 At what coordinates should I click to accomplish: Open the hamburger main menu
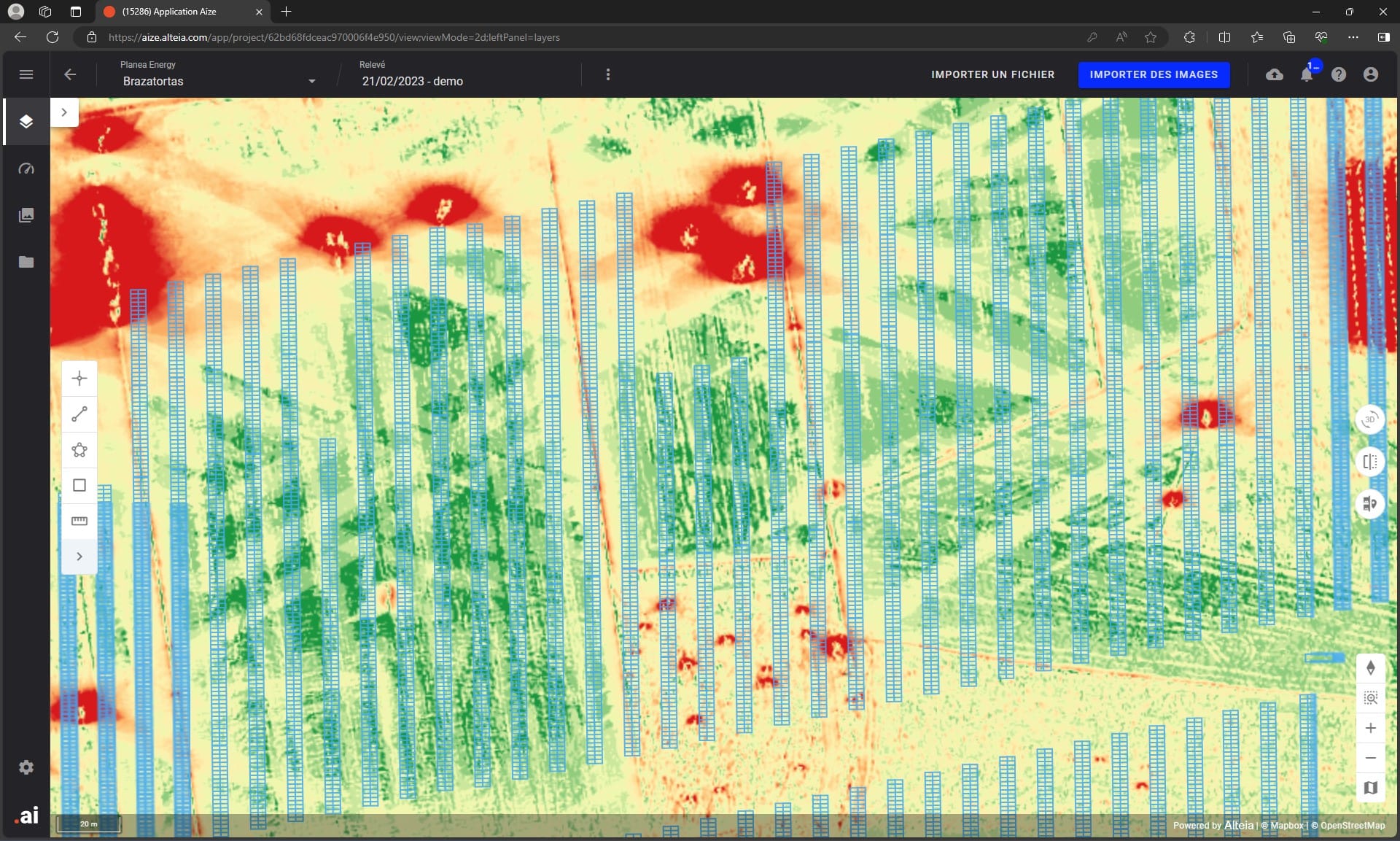(x=26, y=74)
